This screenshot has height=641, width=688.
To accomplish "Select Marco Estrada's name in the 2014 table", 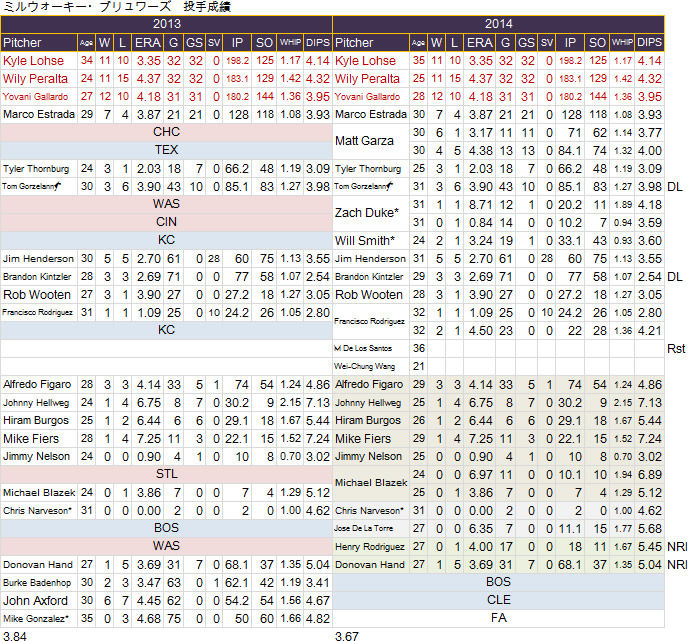I will [371, 115].
